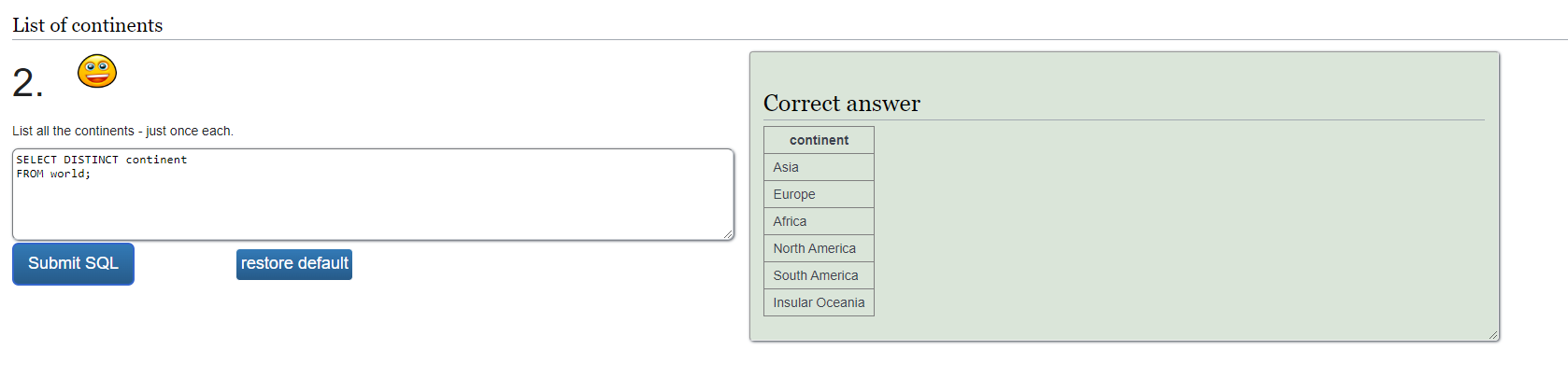The height and width of the screenshot is (378, 1568).
Task: Click the SQL textarea resize handle
Action: (x=728, y=234)
